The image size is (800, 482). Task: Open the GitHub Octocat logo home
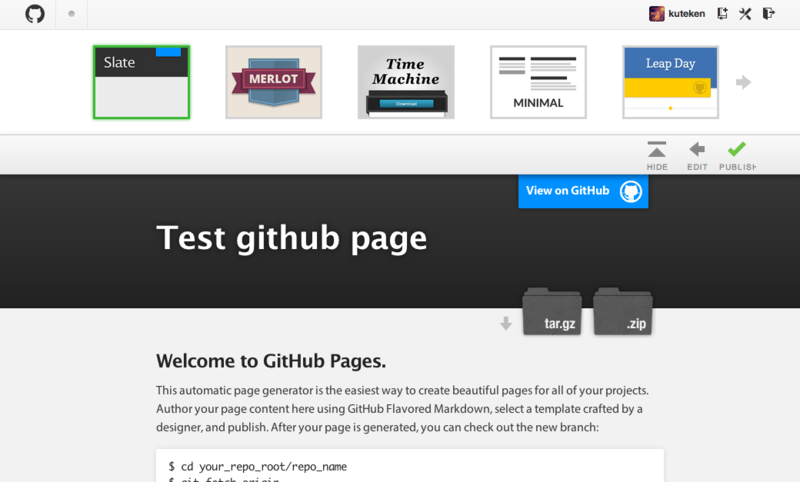[35, 14]
